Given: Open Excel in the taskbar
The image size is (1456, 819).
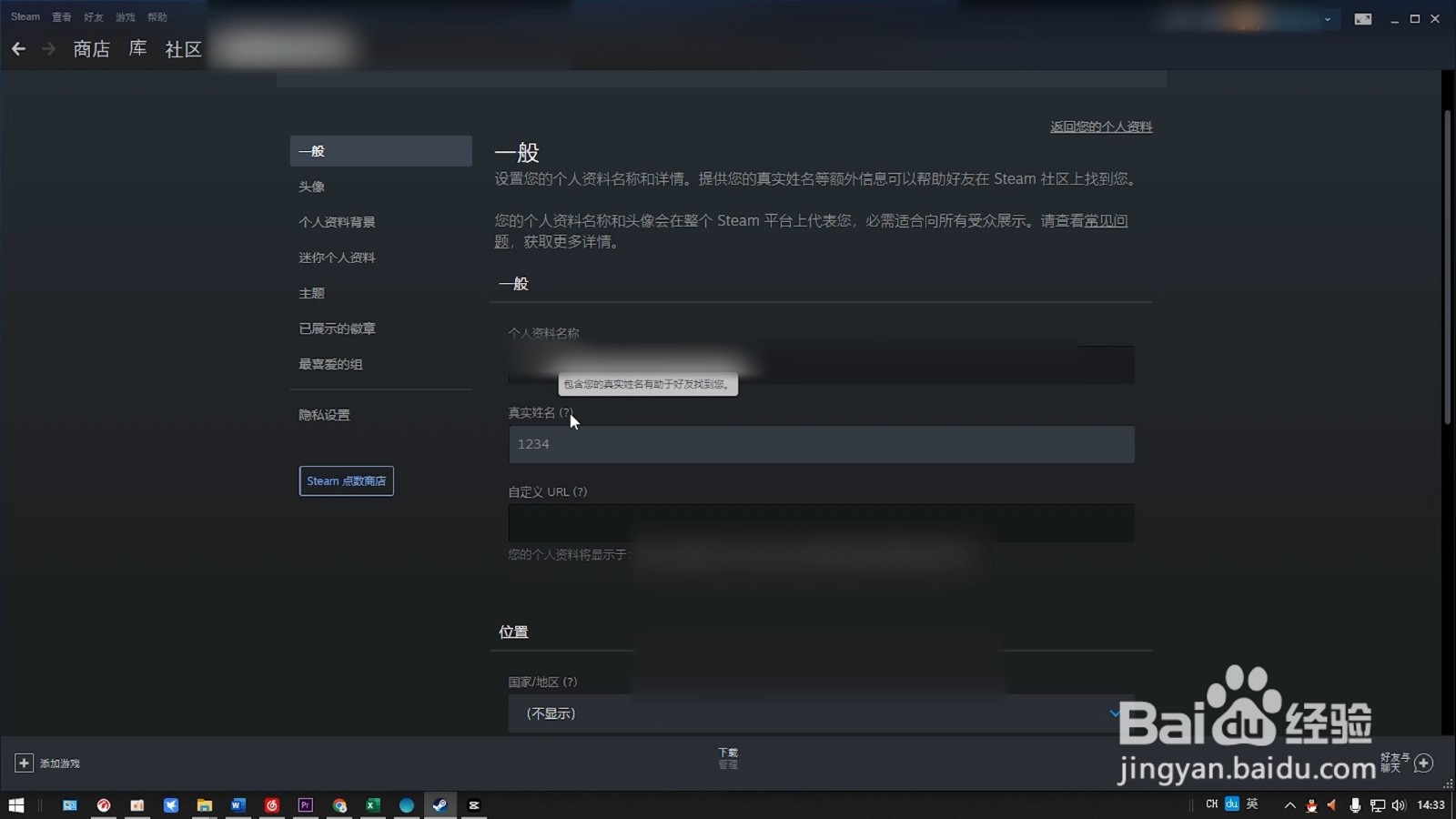Looking at the screenshot, I should pyautogui.click(x=372, y=805).
